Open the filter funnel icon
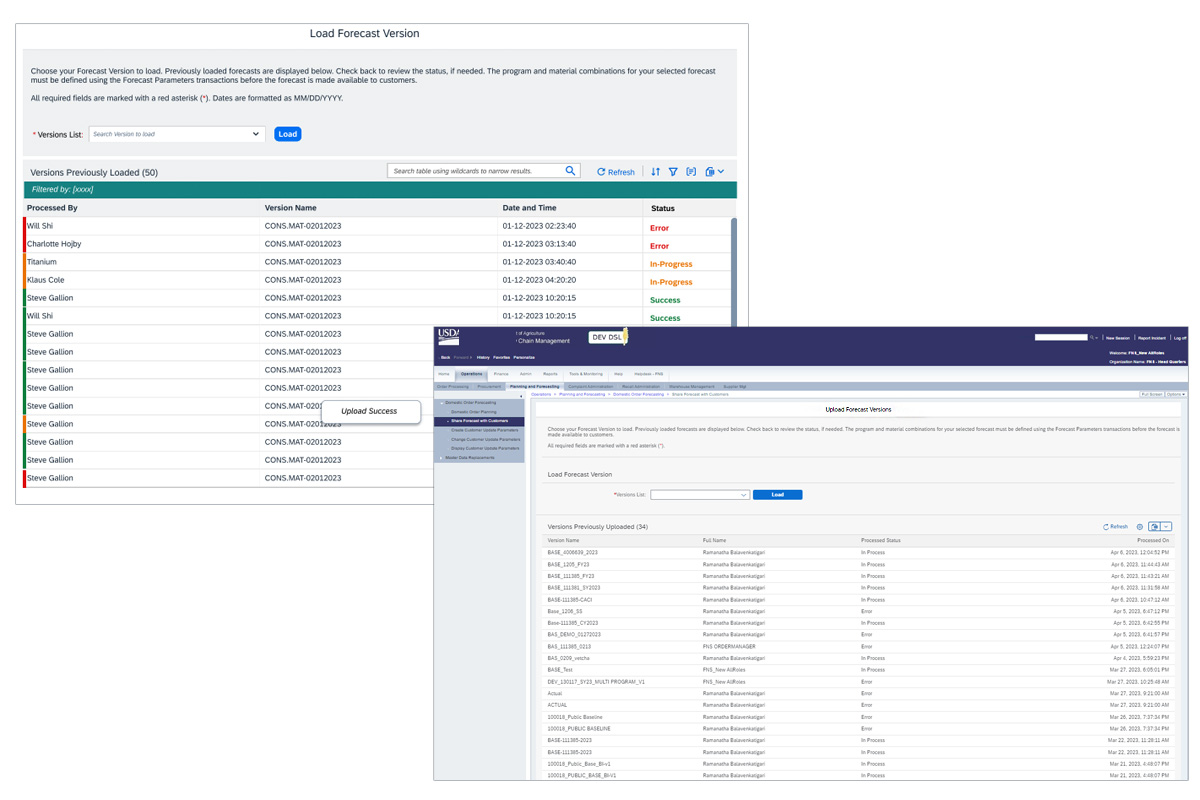Viewport: 1200px width, 800px height. [673, 172]
